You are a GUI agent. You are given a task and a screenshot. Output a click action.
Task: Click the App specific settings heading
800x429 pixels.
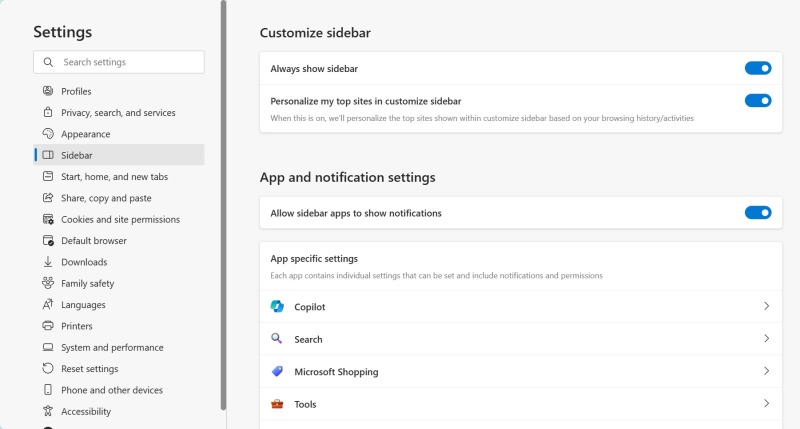pos(314,259)
